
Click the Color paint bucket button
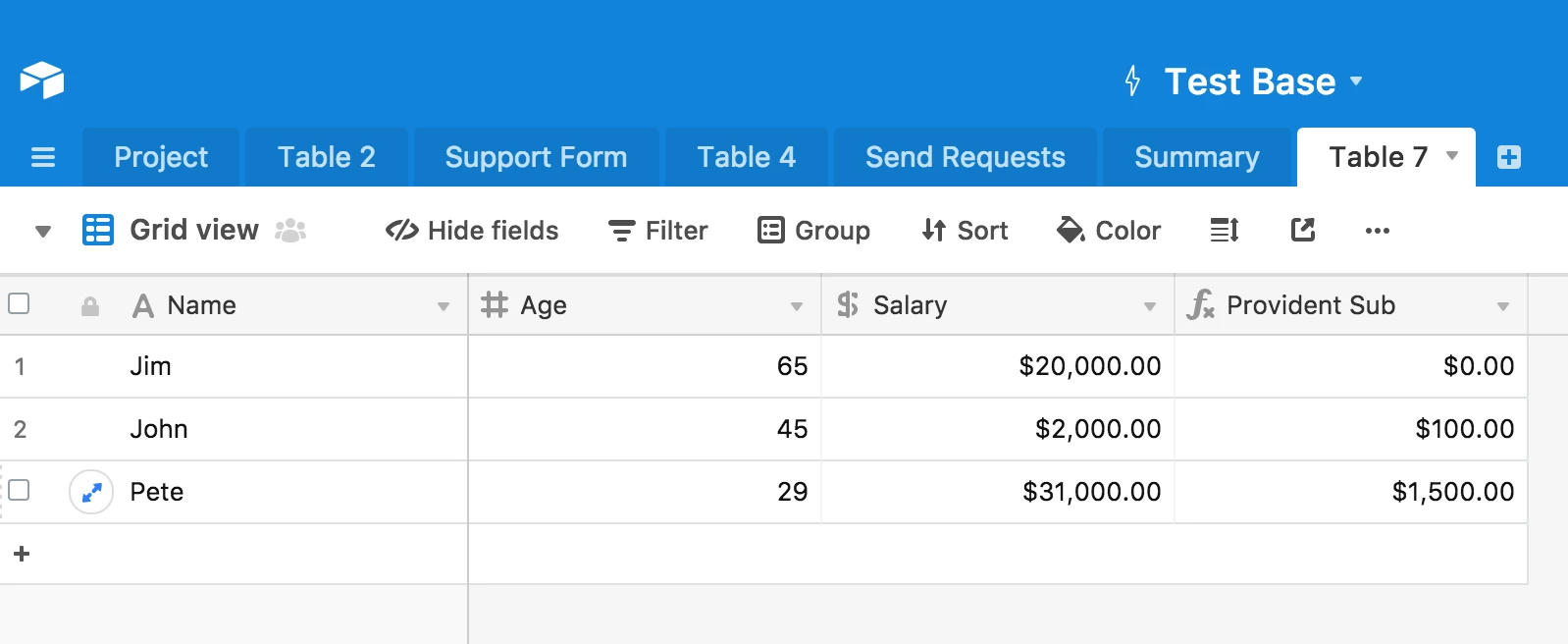1109,231
